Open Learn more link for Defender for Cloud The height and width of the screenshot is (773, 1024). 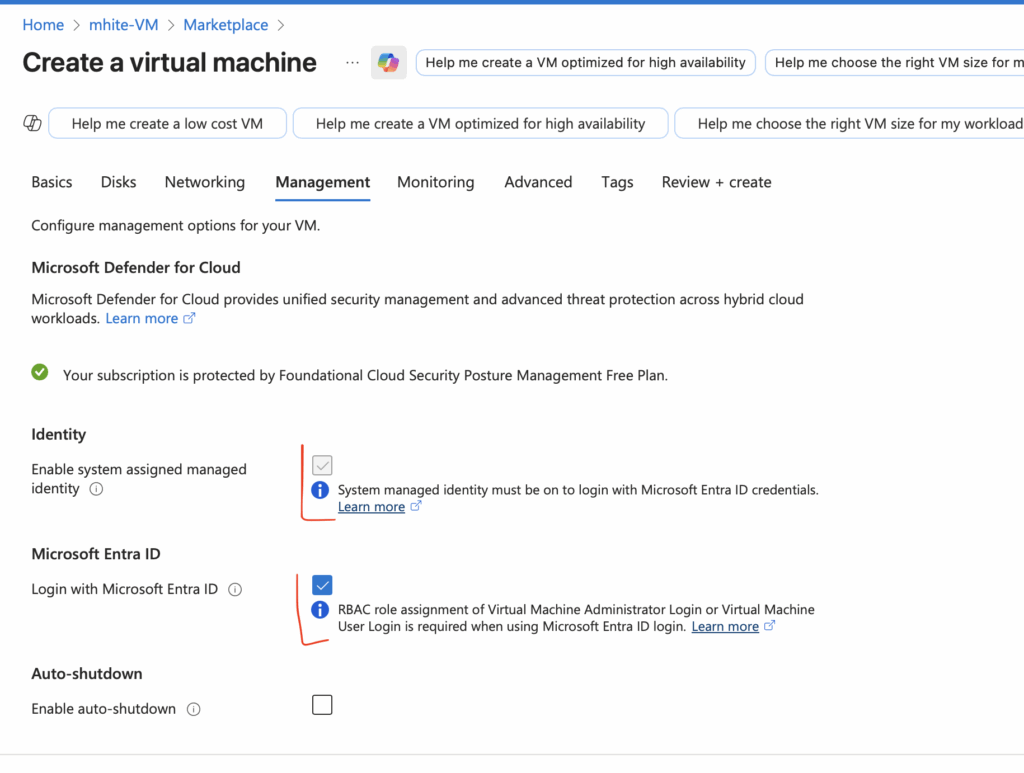[x=142, y=318]
